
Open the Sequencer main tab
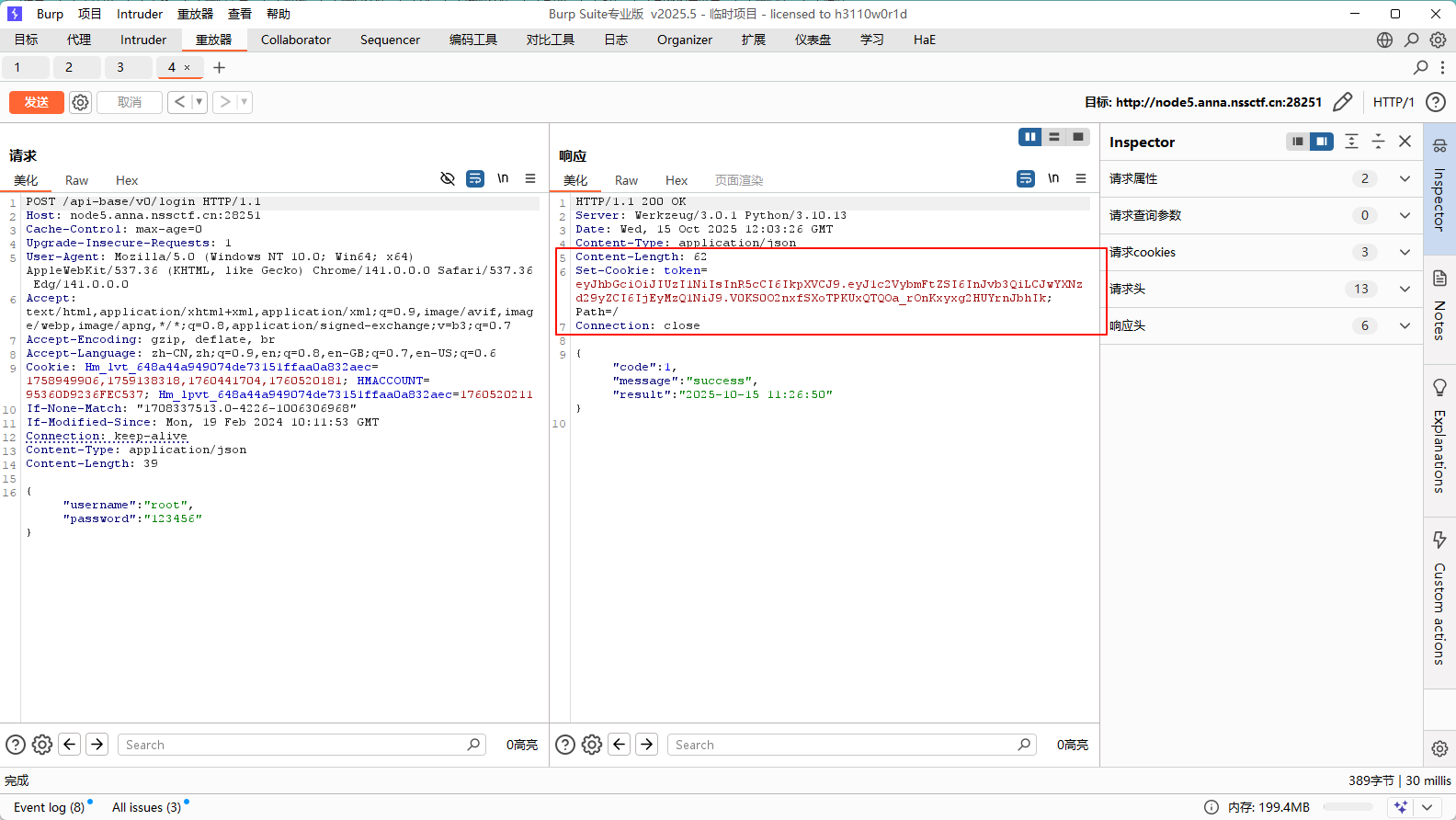pyautogui.click(x=390, y=40)
